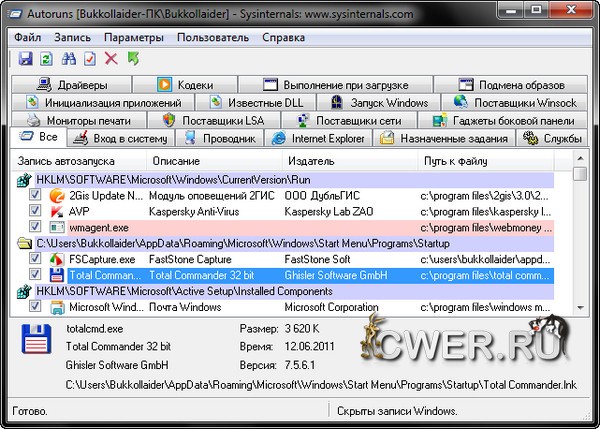This screenshot has width=600, height=429.
Task: Click the binoculars Find icon
Action: (68, 59)
